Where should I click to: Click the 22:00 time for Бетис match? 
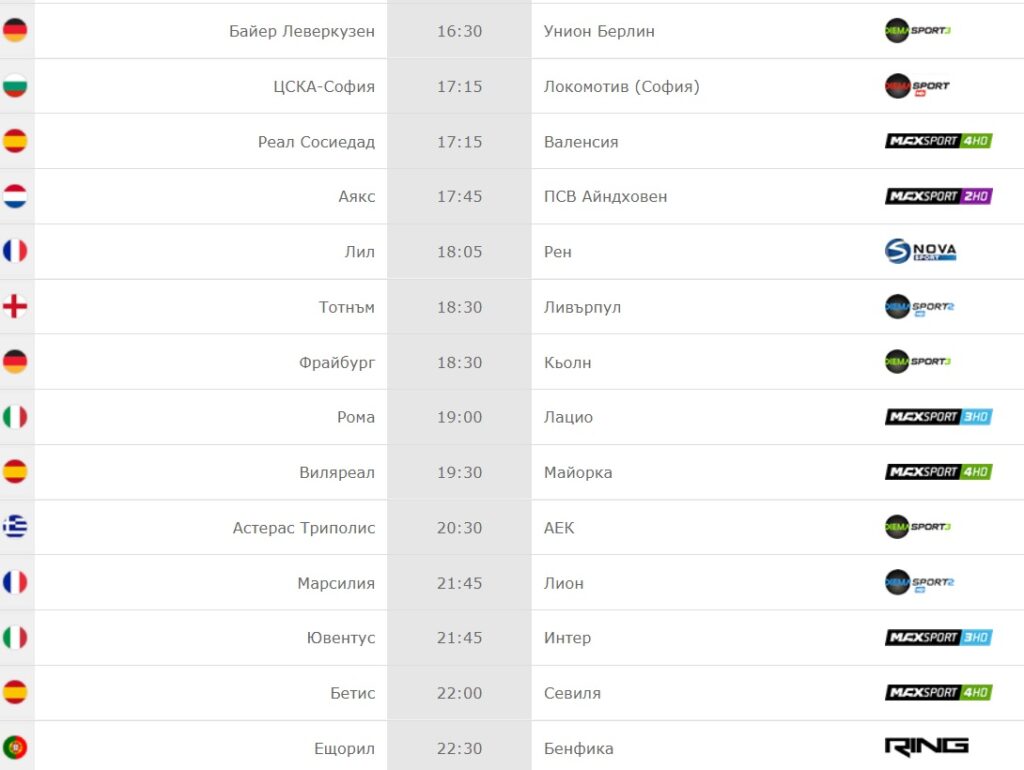[459, 693]
